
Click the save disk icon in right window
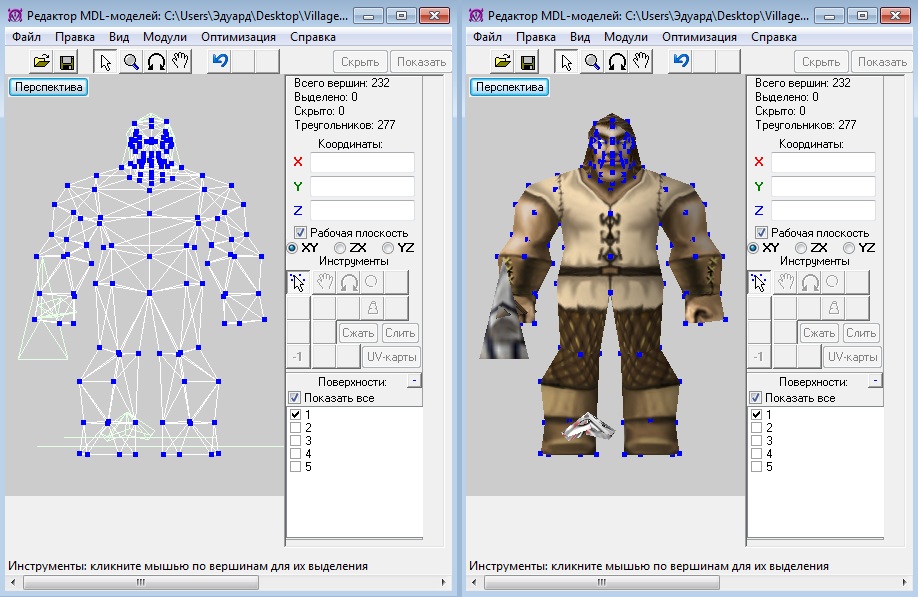coord(528,62)
